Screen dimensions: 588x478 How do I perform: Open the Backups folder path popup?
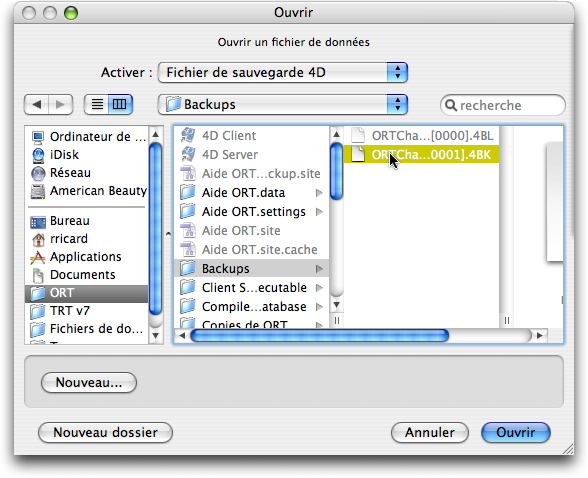click(x=283, y=104)
